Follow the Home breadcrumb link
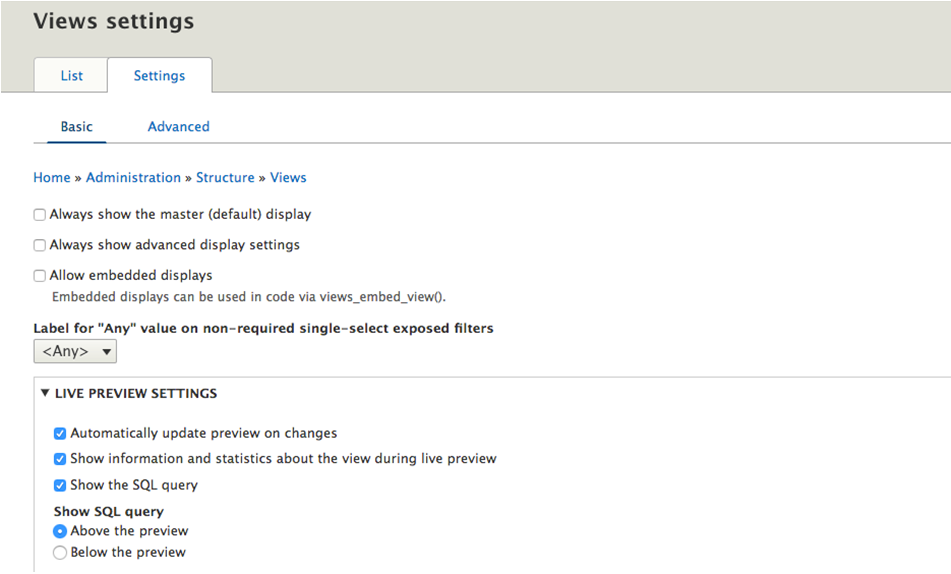The image size is (951, 574). coord(52,178)
